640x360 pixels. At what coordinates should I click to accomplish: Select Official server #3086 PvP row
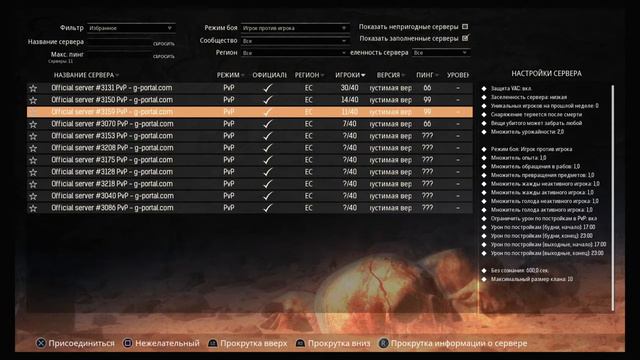point(250,208)
